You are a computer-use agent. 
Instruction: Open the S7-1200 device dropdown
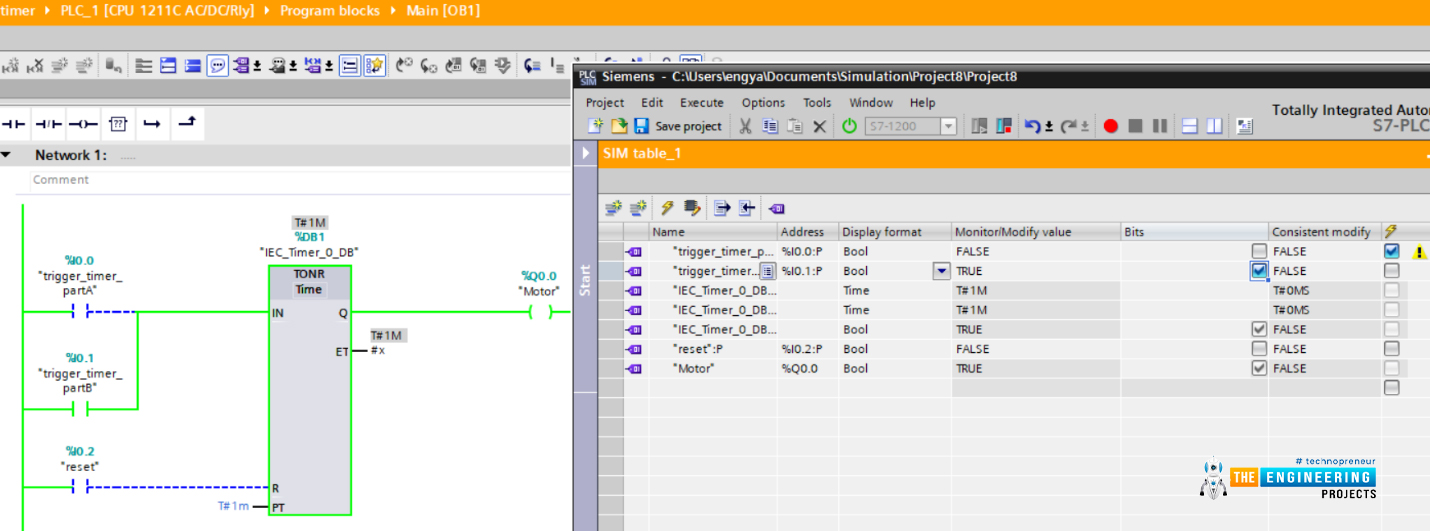click(948, 126)
